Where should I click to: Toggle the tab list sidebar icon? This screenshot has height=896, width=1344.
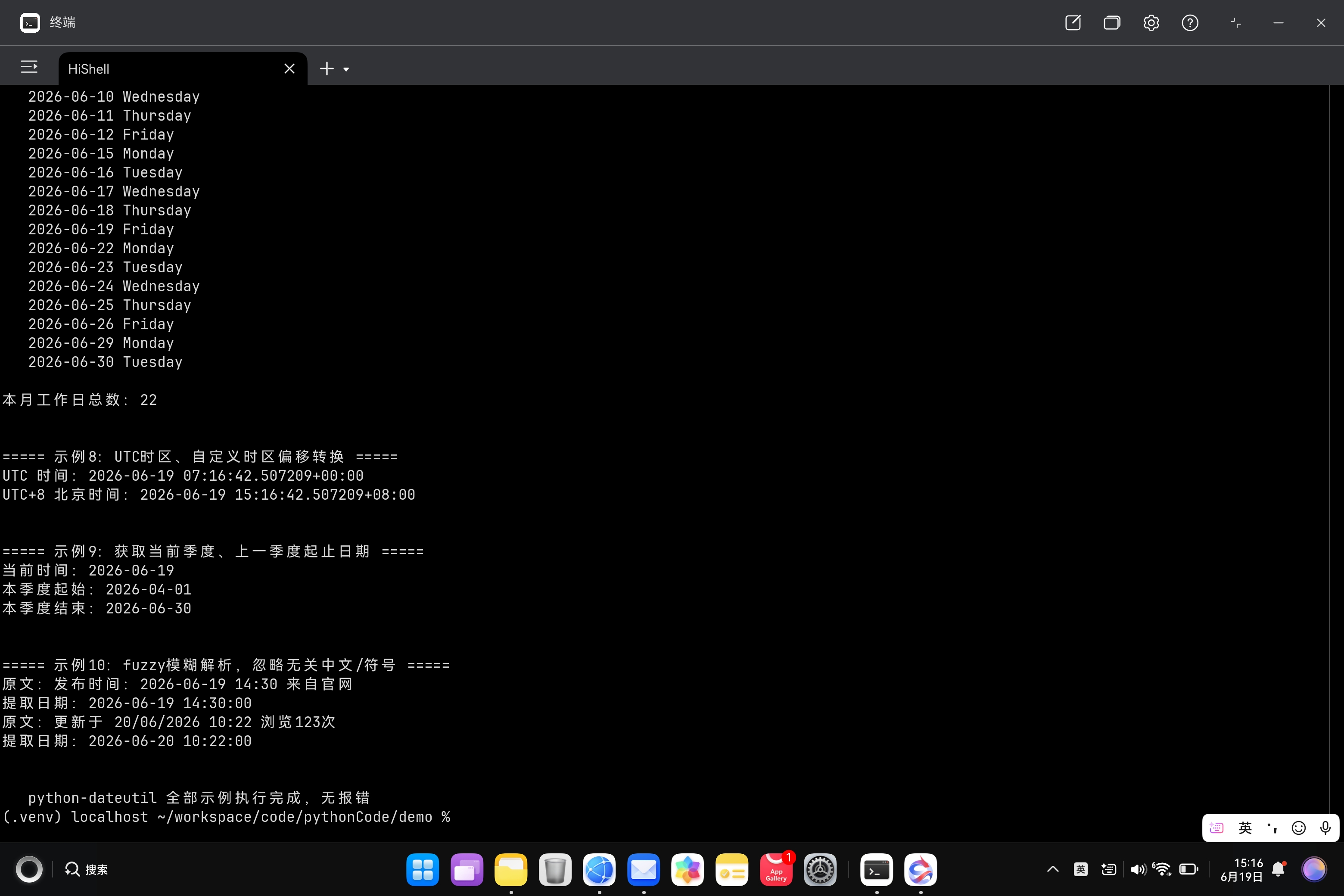(29, 68)
